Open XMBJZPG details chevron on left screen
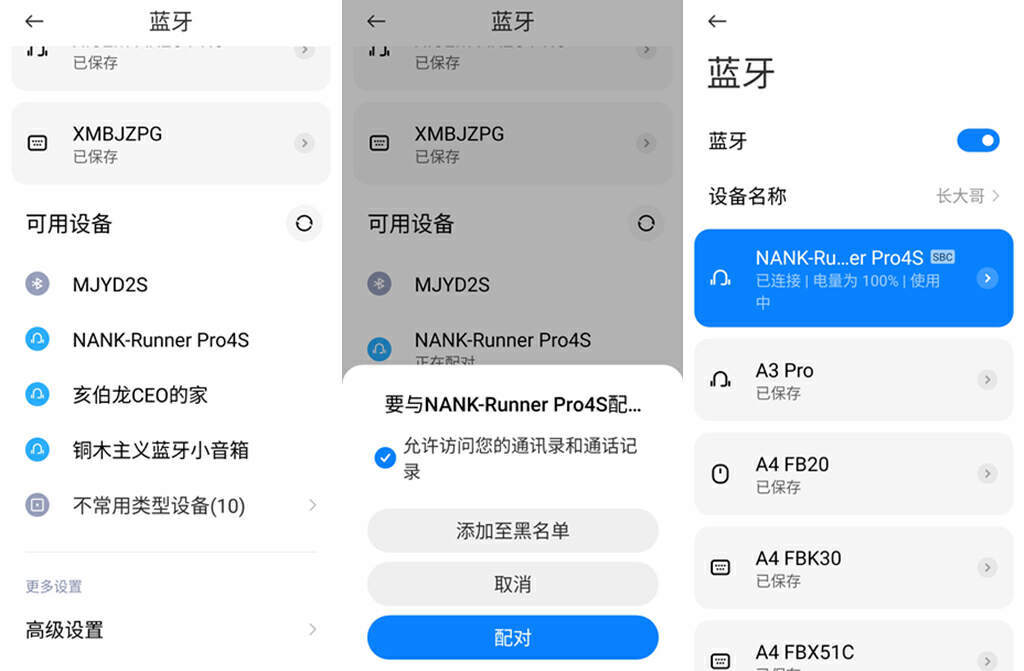The width and height of the screenshot is (1024, 671). (x=304, y=143)
